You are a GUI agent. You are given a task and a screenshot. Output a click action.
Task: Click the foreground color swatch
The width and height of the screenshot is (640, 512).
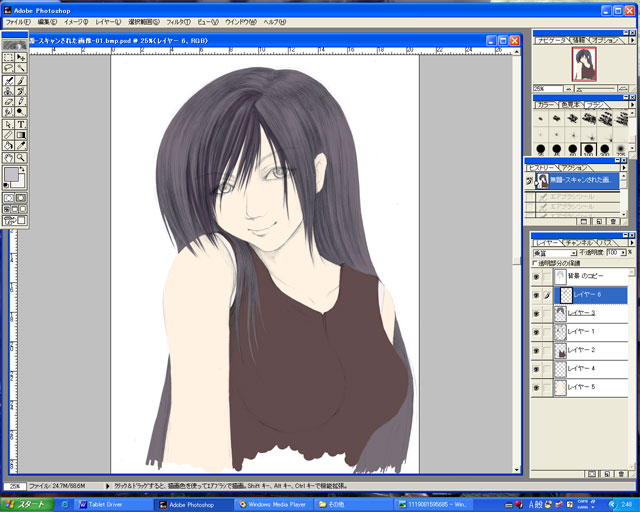[11, 174]
